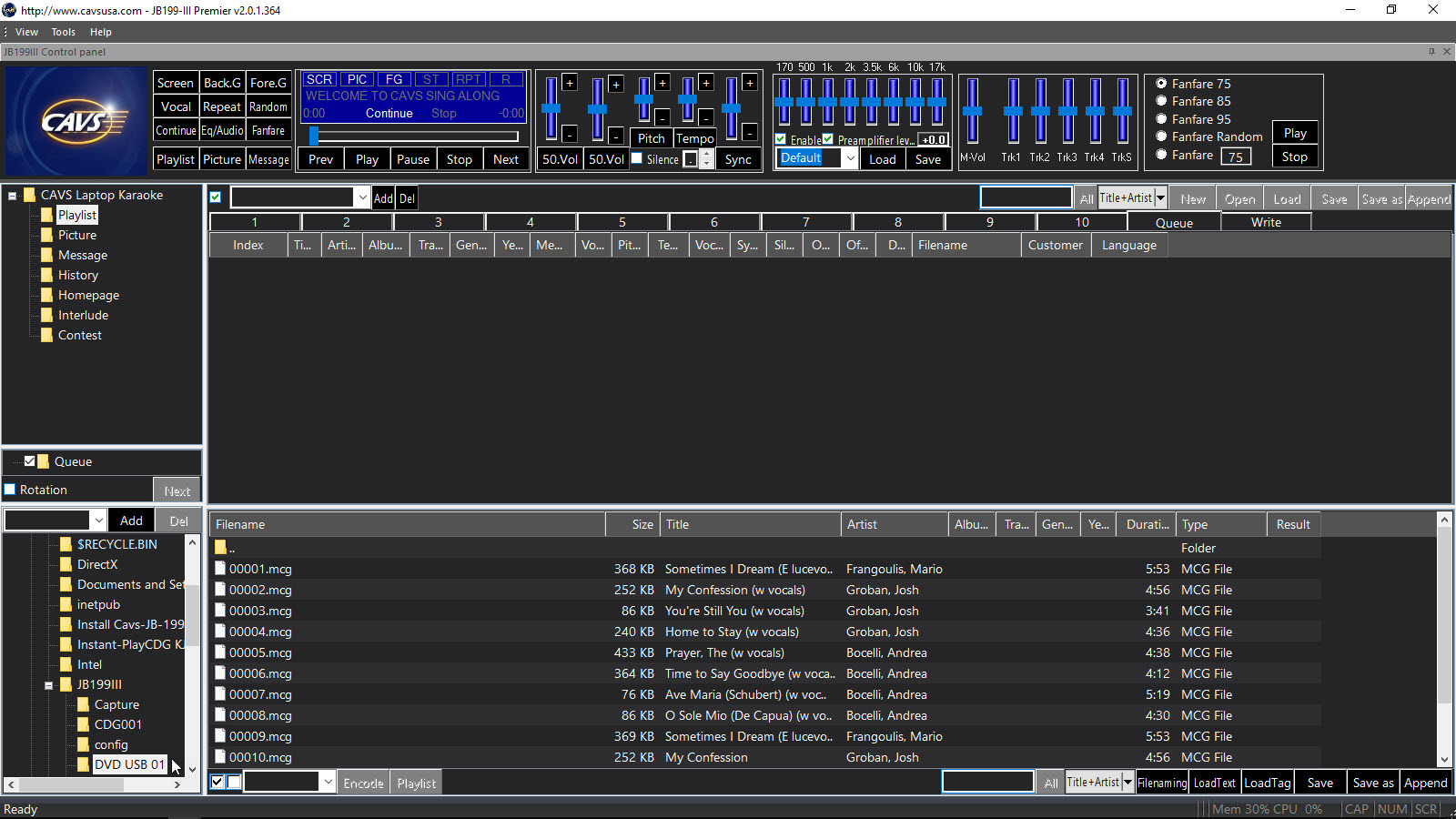Click the History folder icon in the tree
The height and width of the screenshot is (819, 1456).
47,275
